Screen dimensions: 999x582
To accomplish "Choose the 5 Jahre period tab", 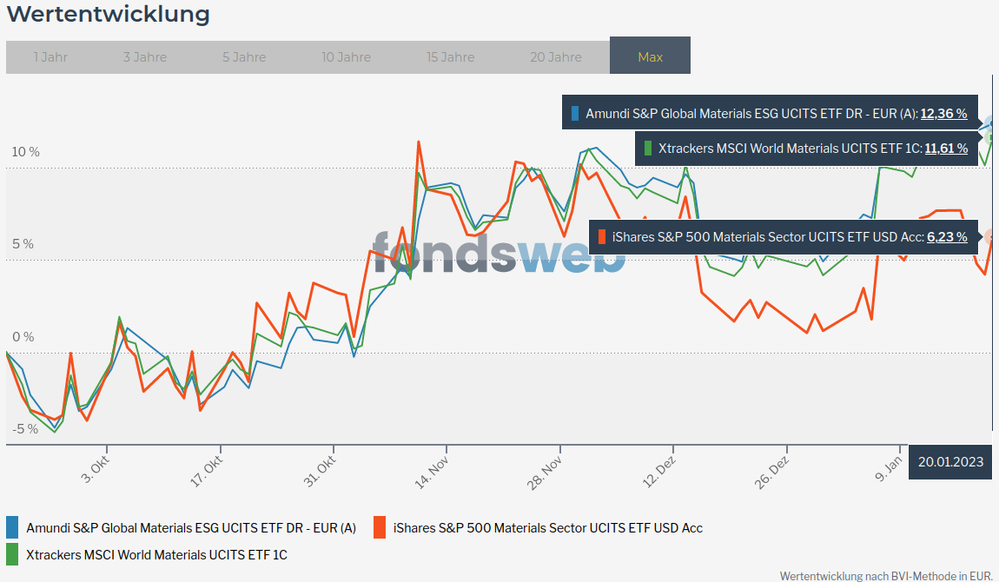I will (x=245, y=57).
